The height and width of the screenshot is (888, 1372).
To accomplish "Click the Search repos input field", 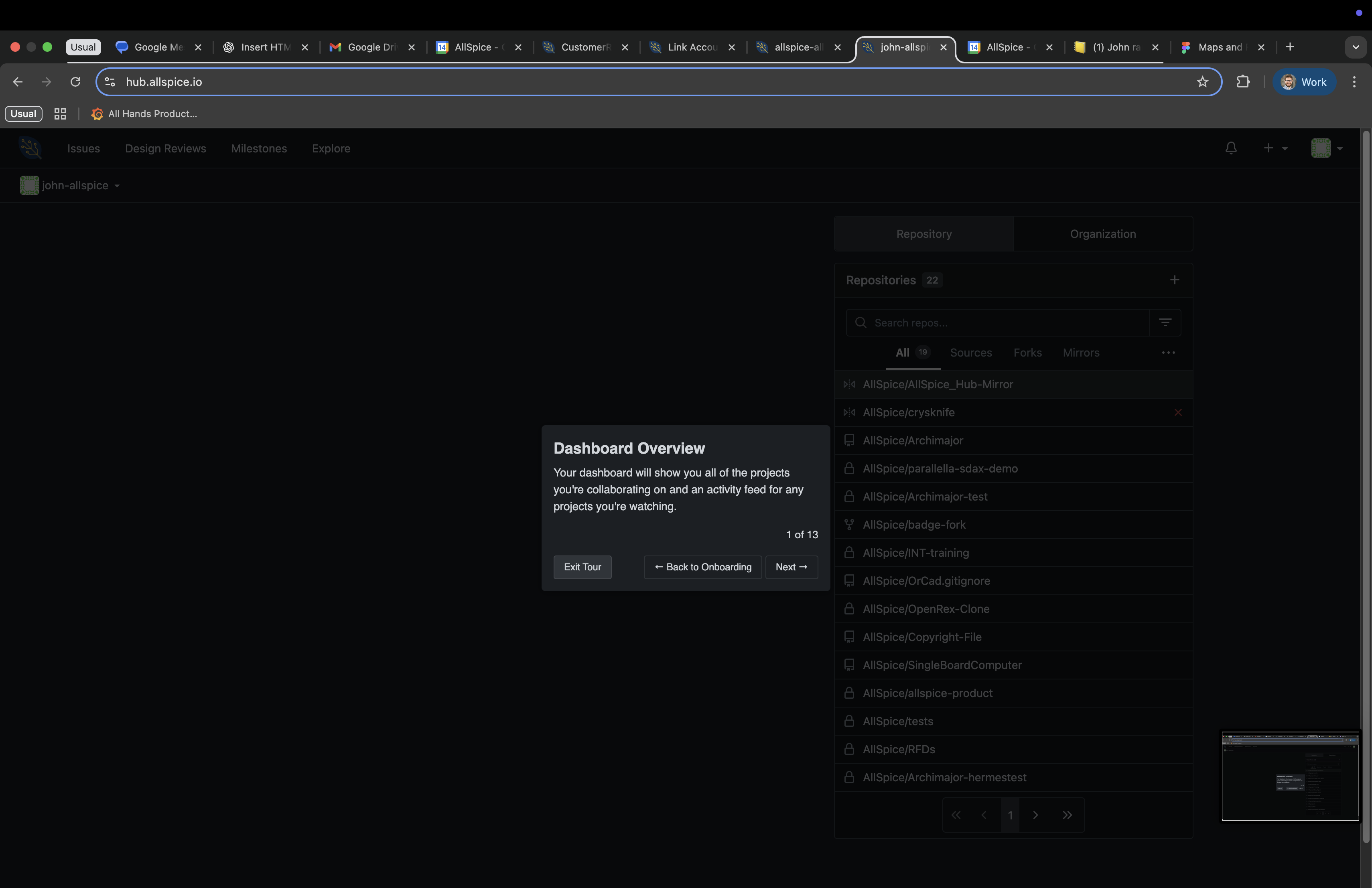I will [998, 323].
